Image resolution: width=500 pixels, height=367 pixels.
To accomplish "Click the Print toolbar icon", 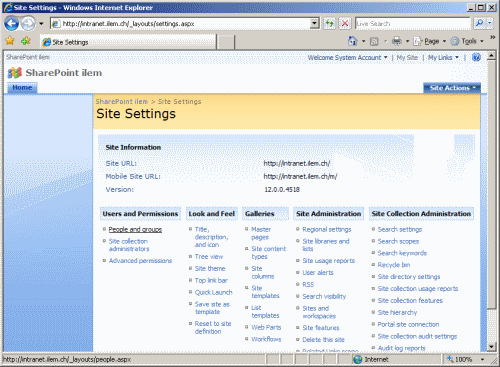I will coord(396,41).
